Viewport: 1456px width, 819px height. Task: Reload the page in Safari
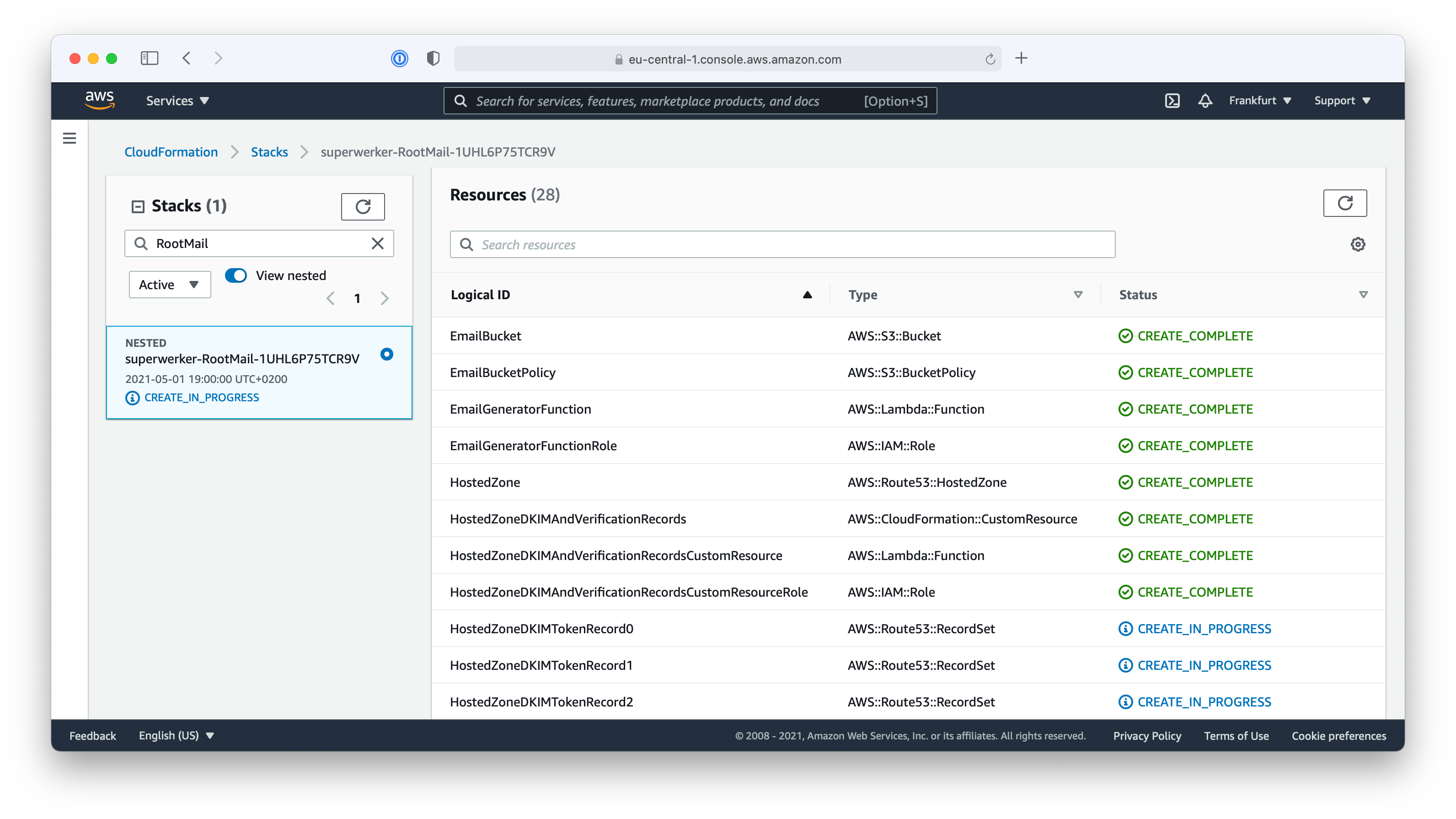(990, 59)
